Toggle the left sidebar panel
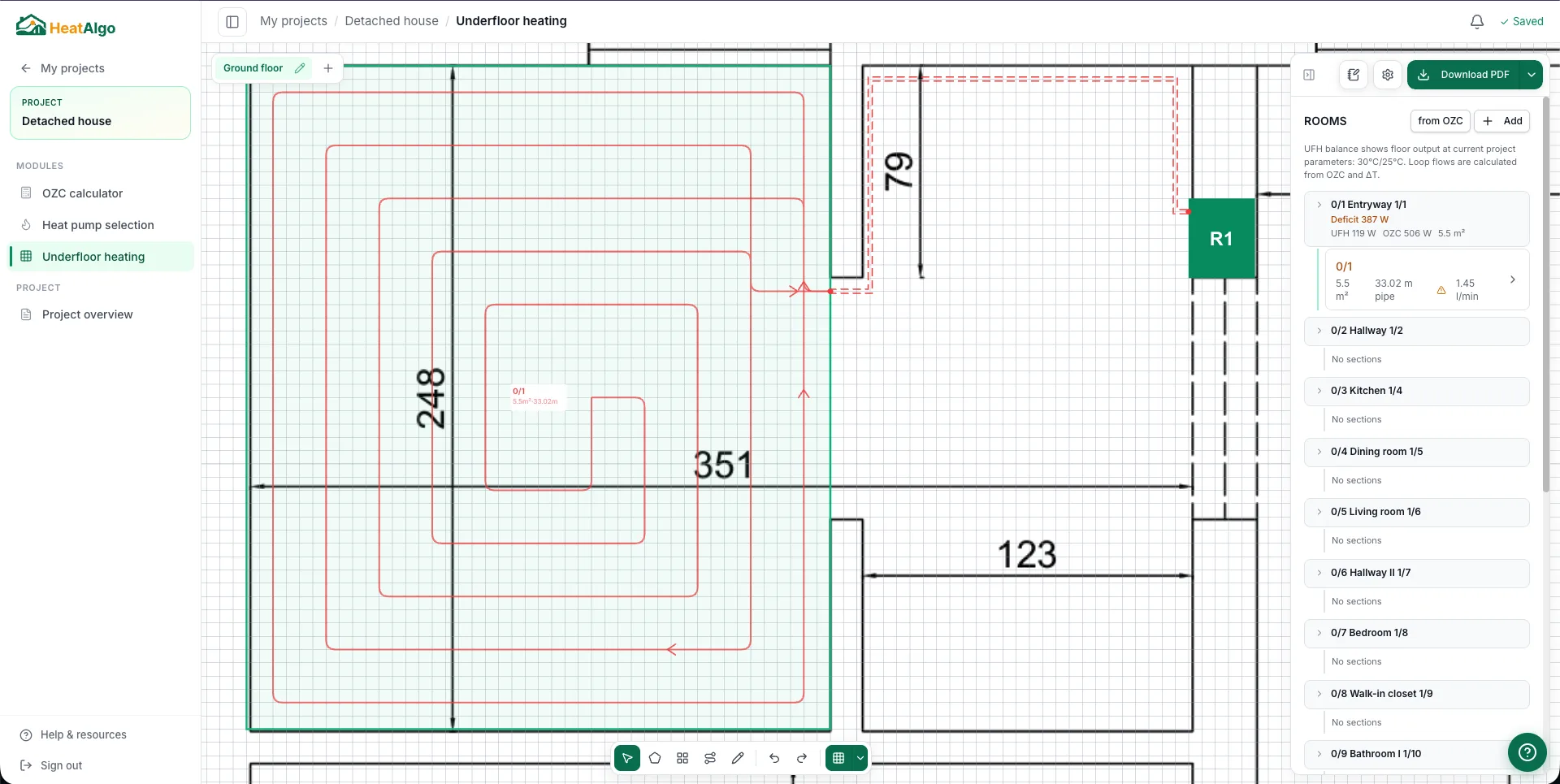This screenshot has height=784, width=1560. [232, 21]
